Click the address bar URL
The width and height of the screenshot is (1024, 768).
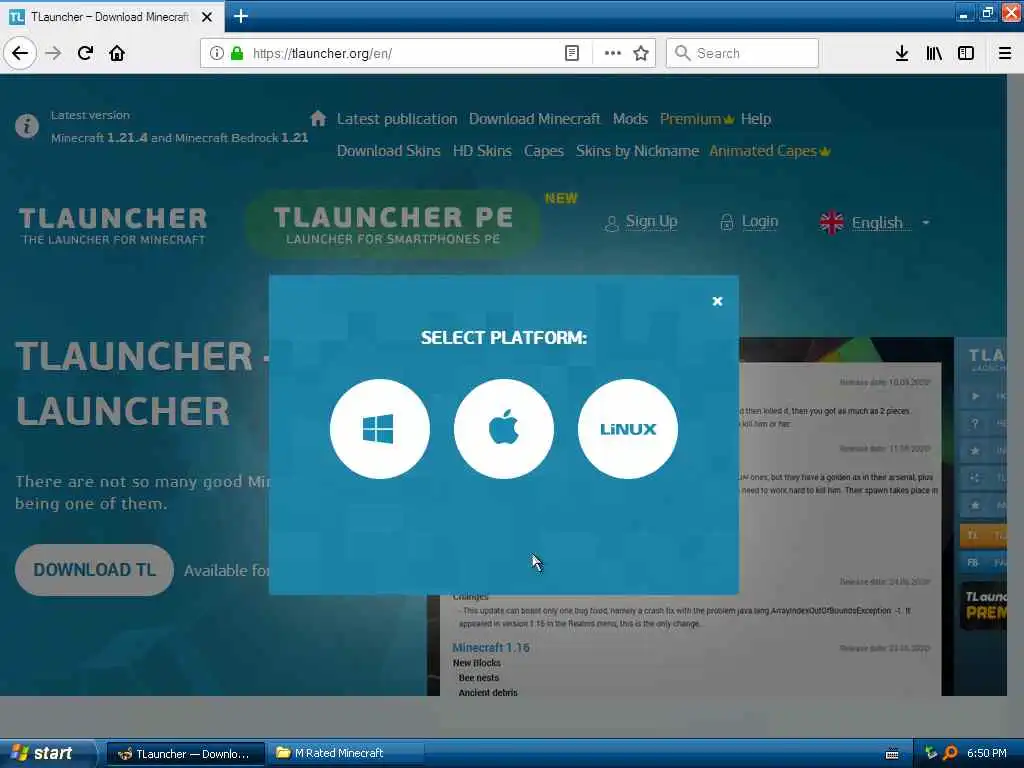click(x=322, y=54)
